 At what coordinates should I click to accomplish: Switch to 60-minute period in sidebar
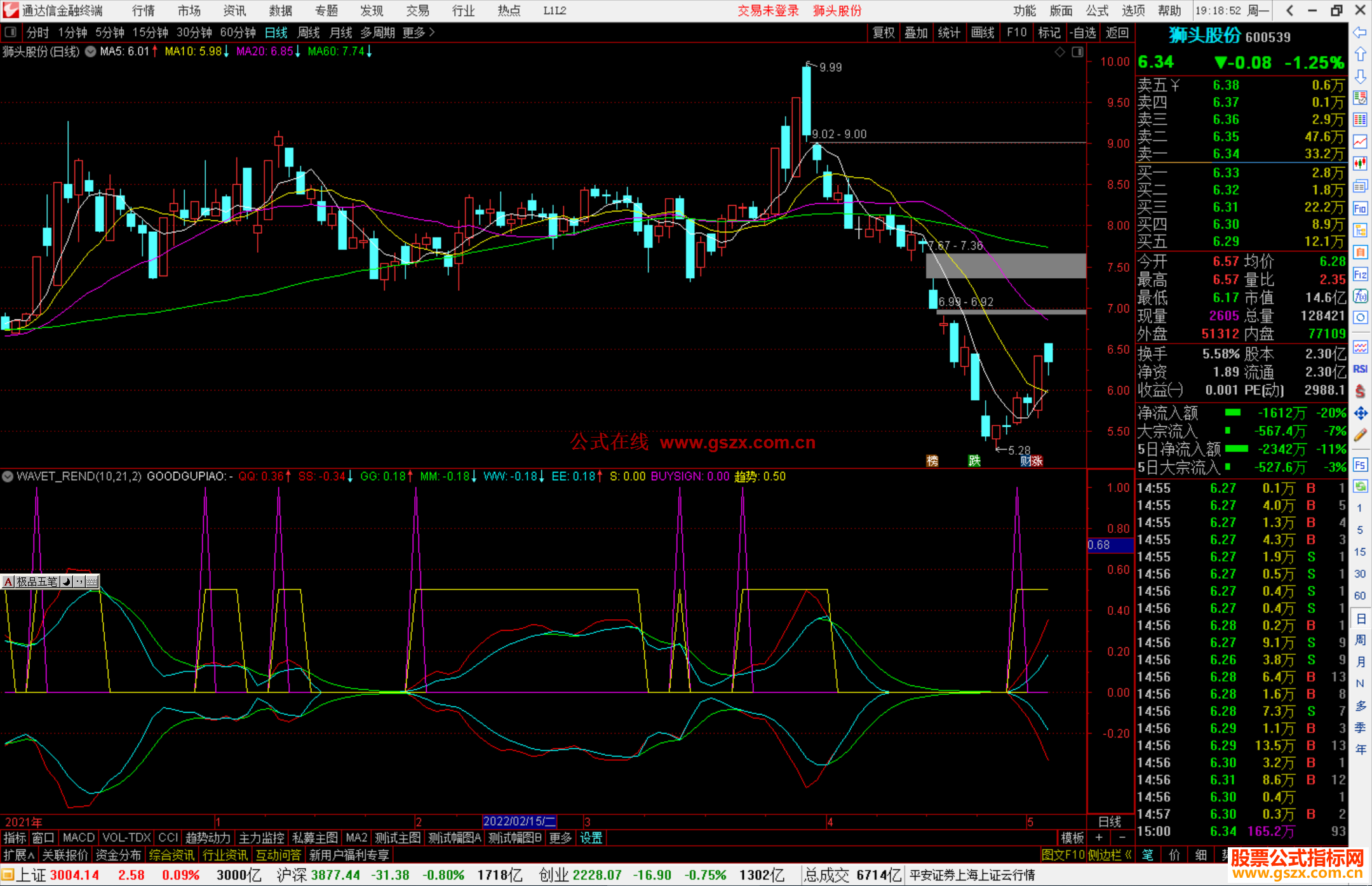click(x=1360, y=596)
